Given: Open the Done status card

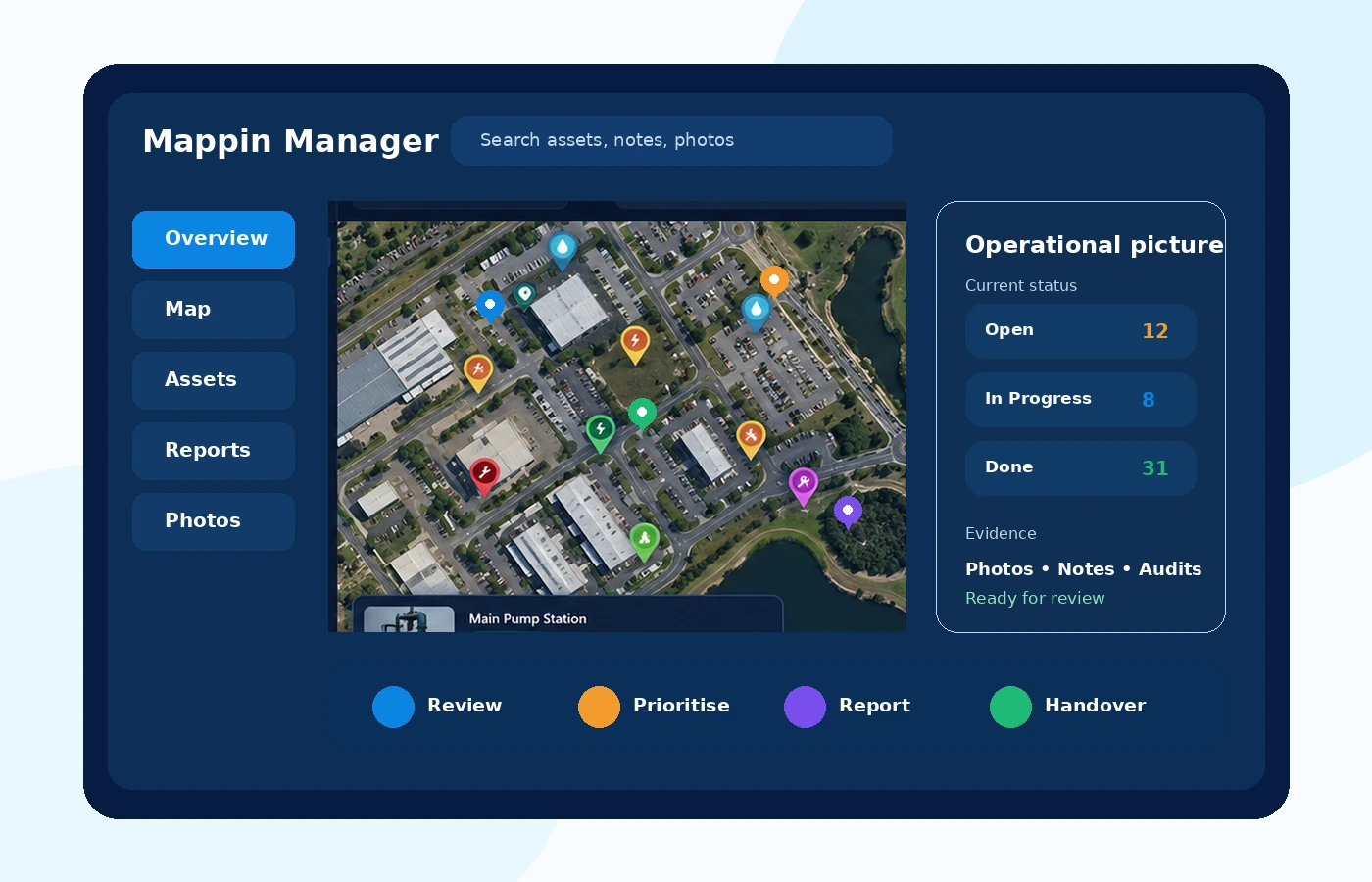Looking at the screenshot, I should [x=1080, y=468].
